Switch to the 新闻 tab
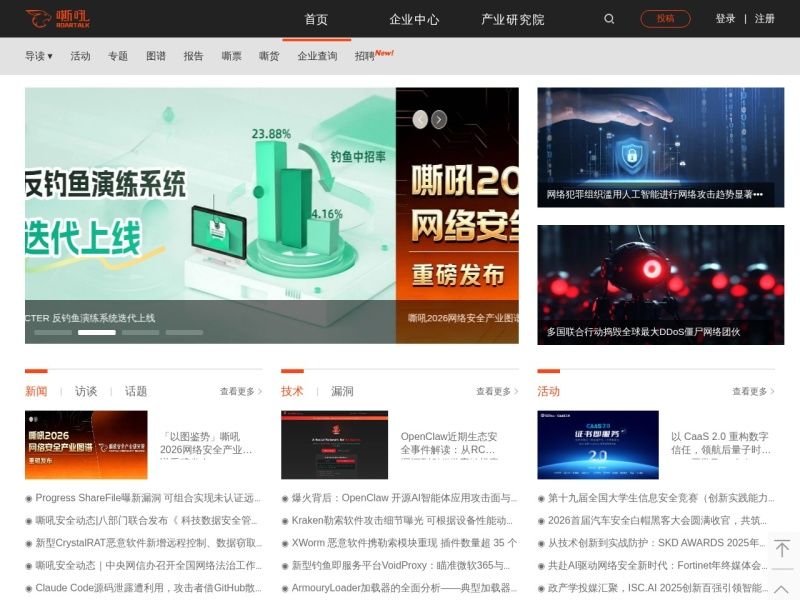This screenshot has height=600, width=800. (x=36, y=391)
